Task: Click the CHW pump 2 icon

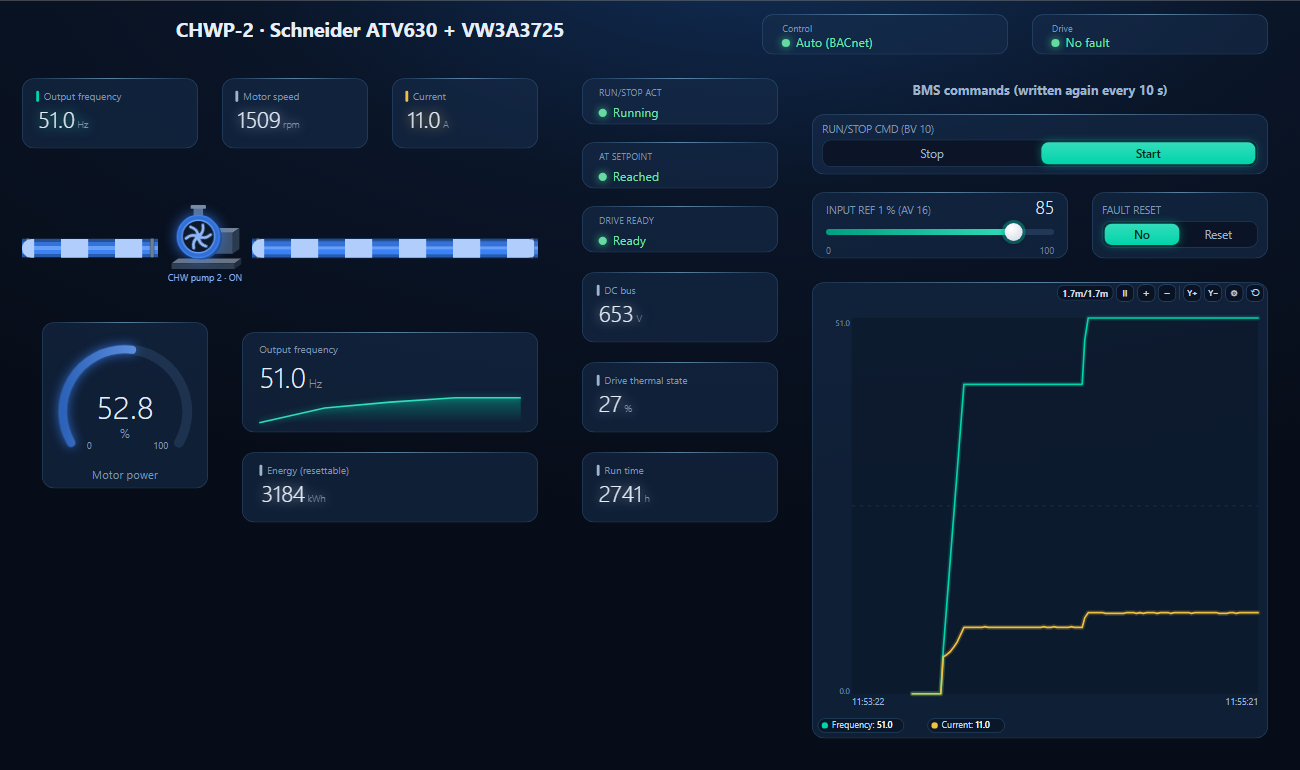Action: pos(205,237)
